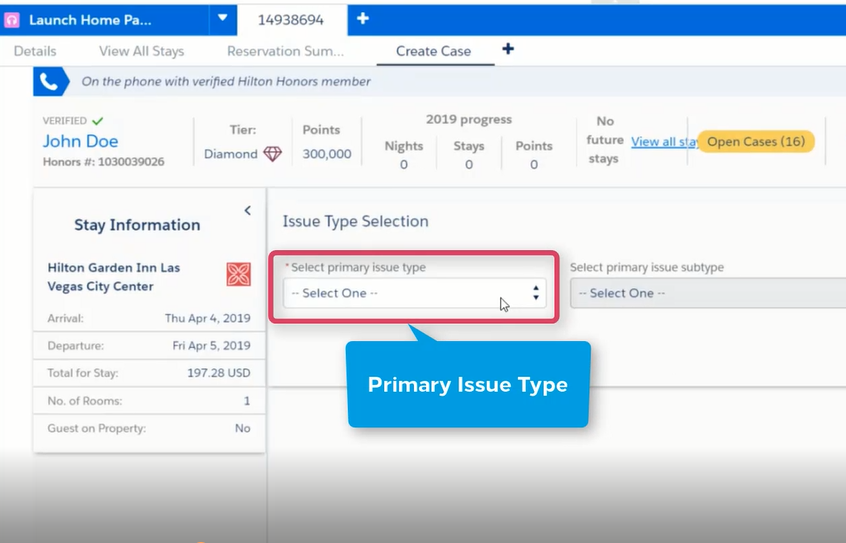Click the On the phone with verified member banner text

pyautogui.click(x=226, y=82)
